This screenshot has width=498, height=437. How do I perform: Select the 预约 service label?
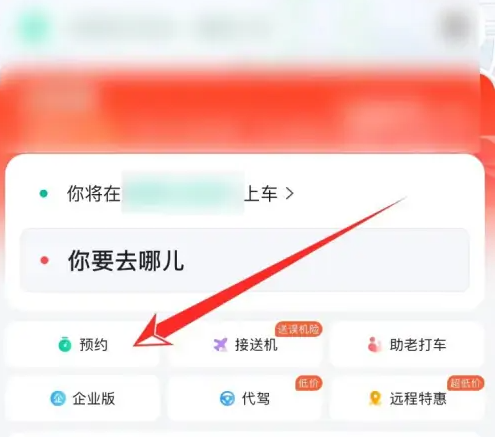tap(93, 345)
